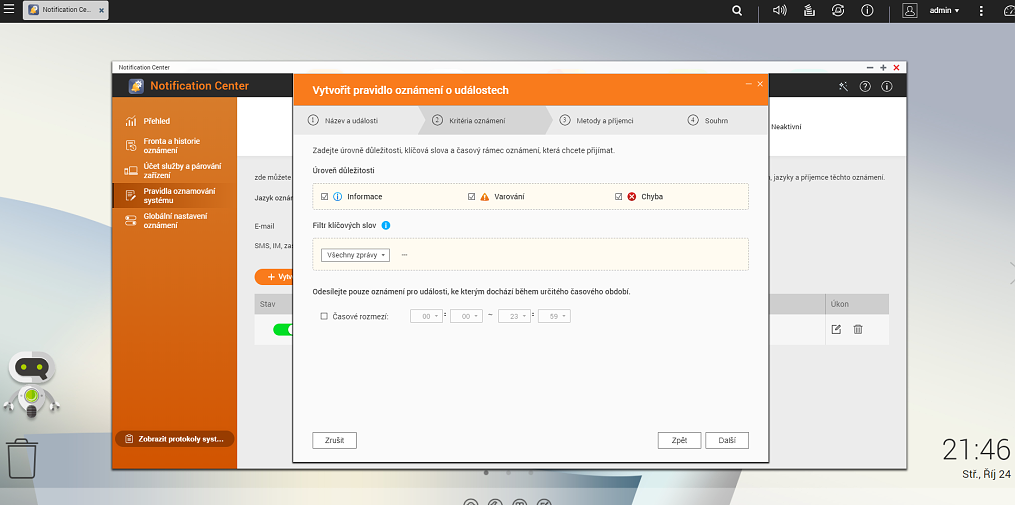This screenshot has width=1015, height=505.
Task: Enable the Časové rozmezí checkbox
Action: pyautogui.click(x=324, y=317)
